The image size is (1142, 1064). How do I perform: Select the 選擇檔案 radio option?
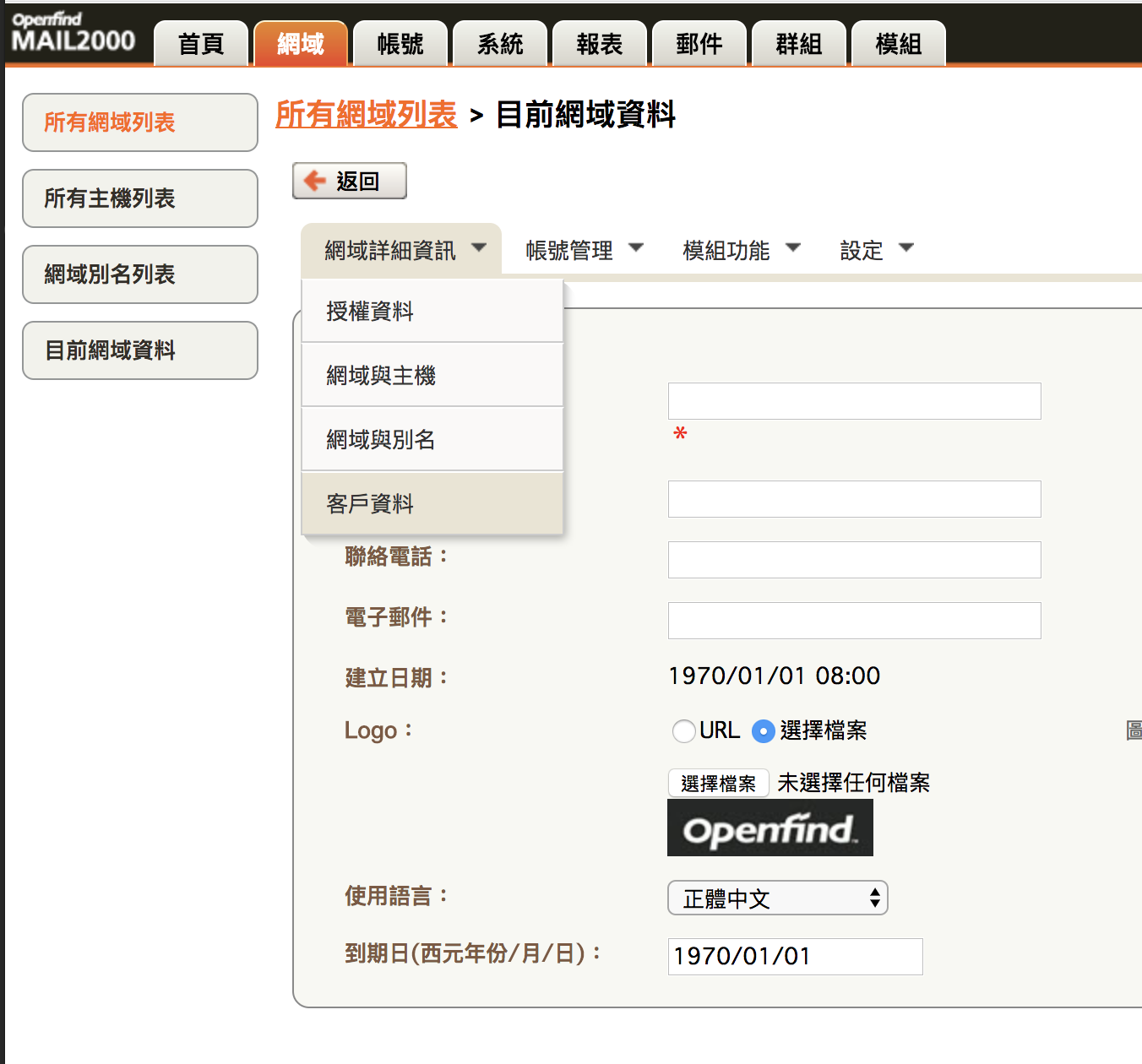pos(763,730)
